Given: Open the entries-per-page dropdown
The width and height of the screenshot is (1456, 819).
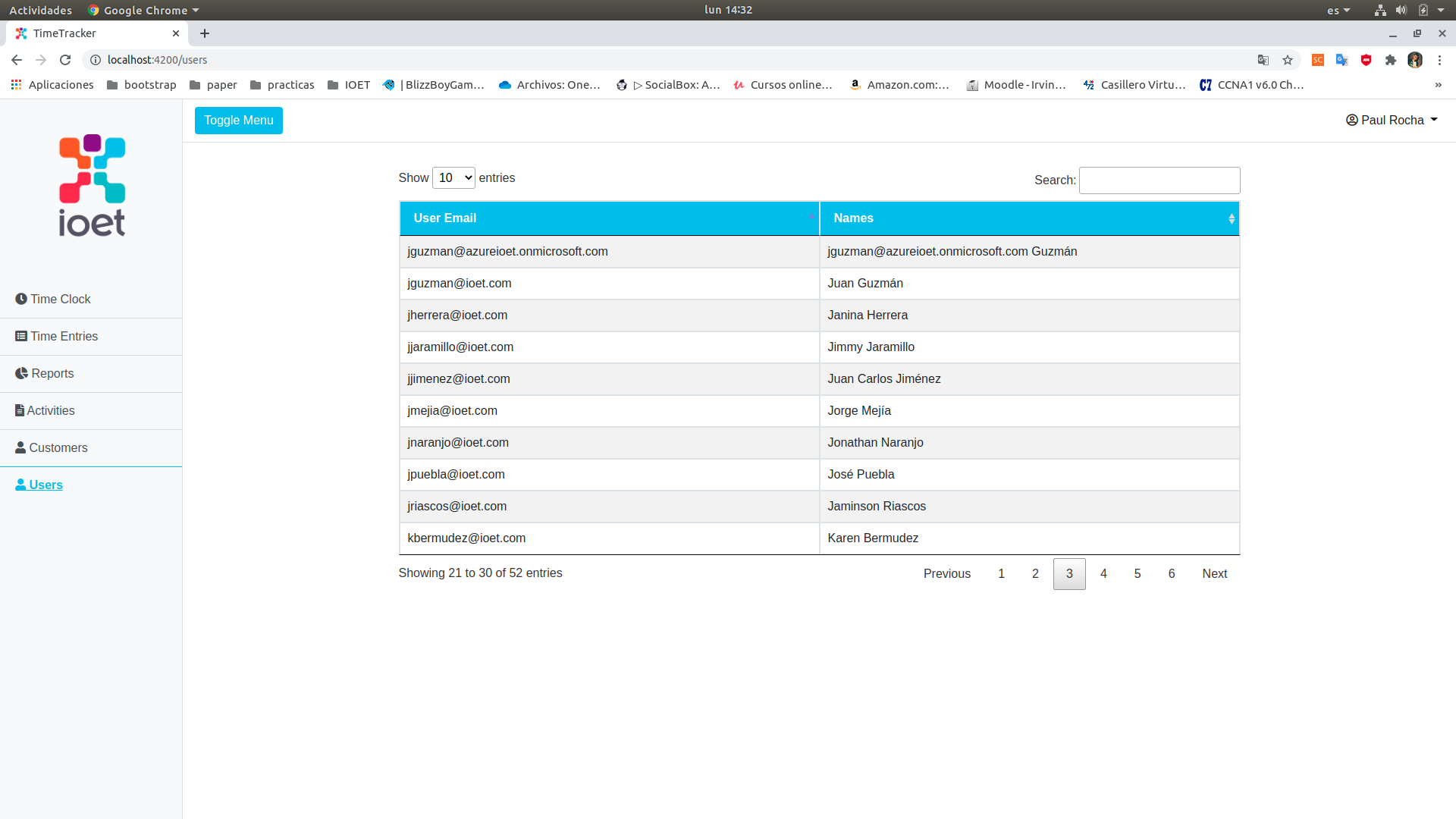Looking at the screenshot, I should 453,177.
